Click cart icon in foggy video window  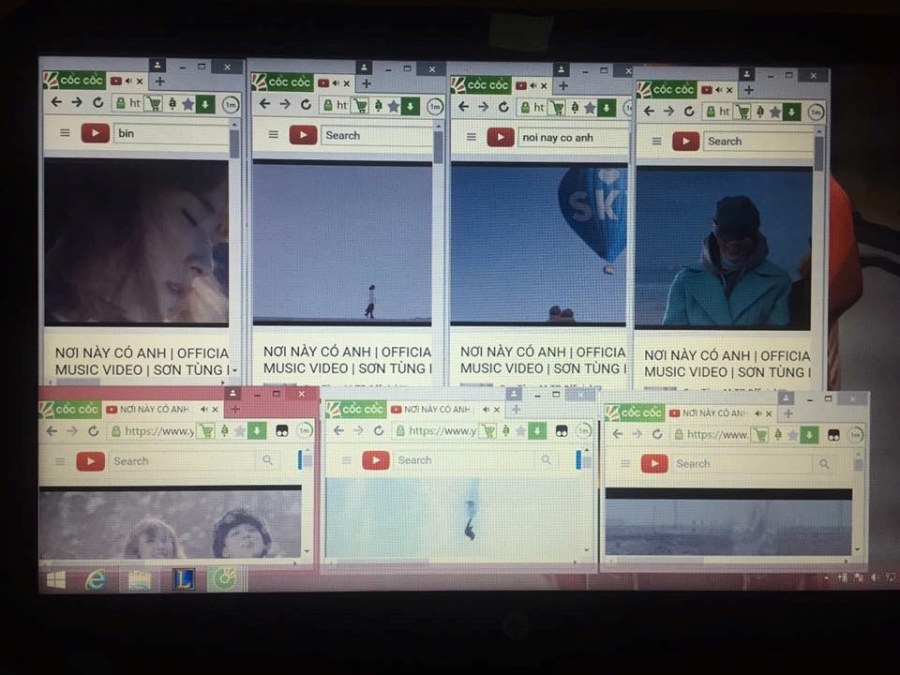761,436
